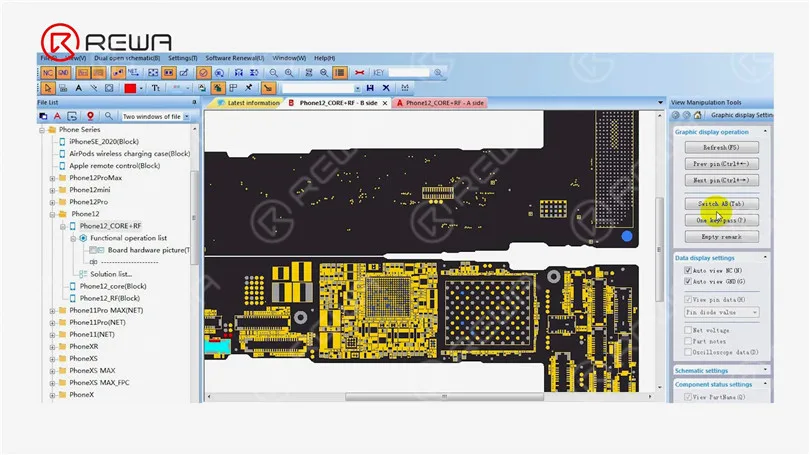The height and width of the screenshot is (455, 810).
Task: Expand the Phone11Pro MAX(NET) node
Action: [52, 311]
